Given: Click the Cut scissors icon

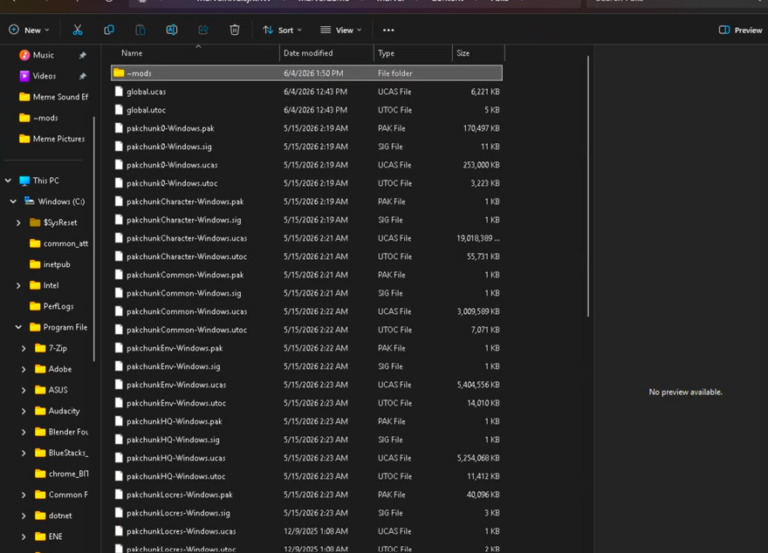Looking at the screenshot, I should [x=77, y=30].
